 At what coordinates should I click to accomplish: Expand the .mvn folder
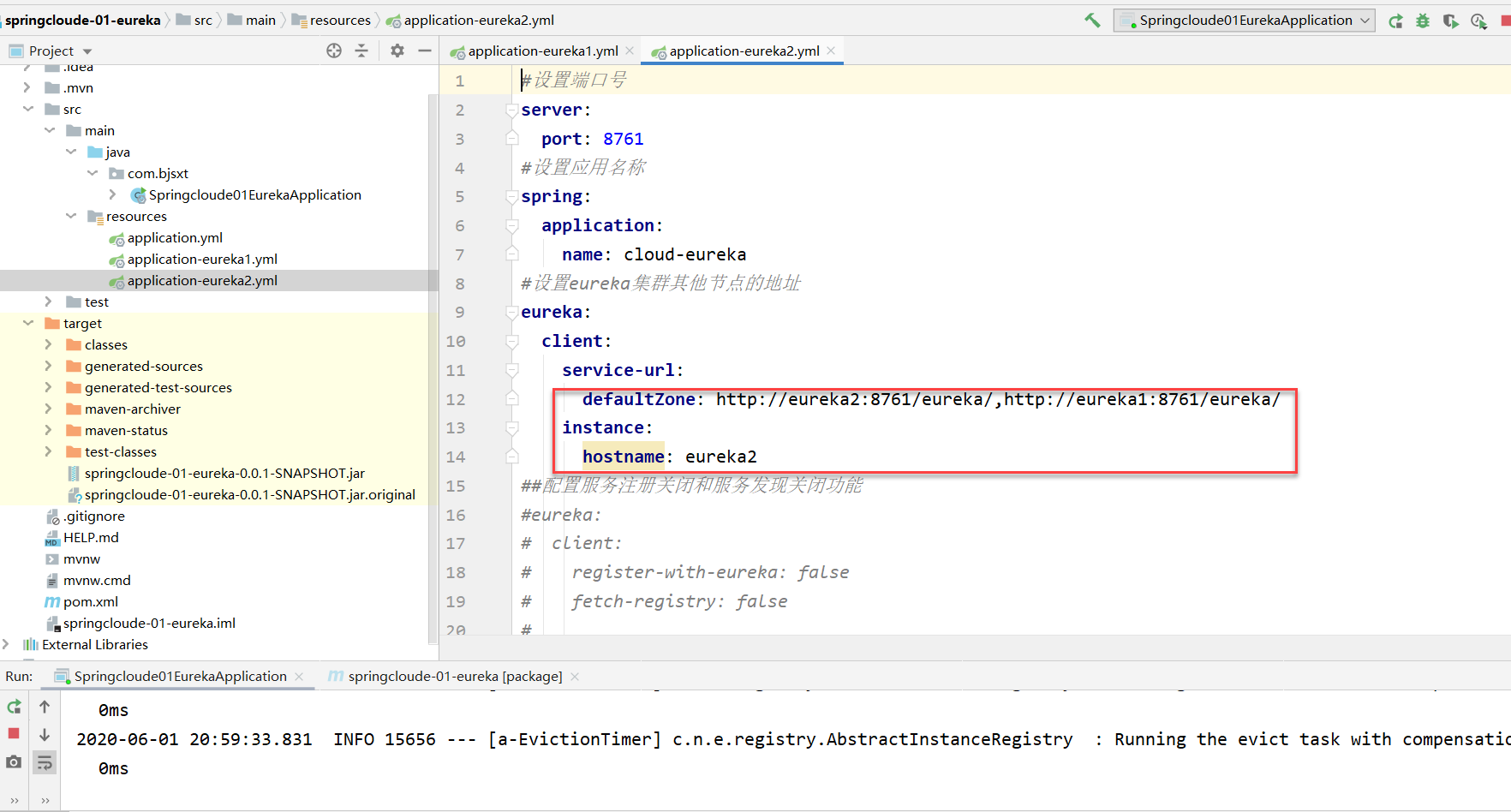point(27,87)
